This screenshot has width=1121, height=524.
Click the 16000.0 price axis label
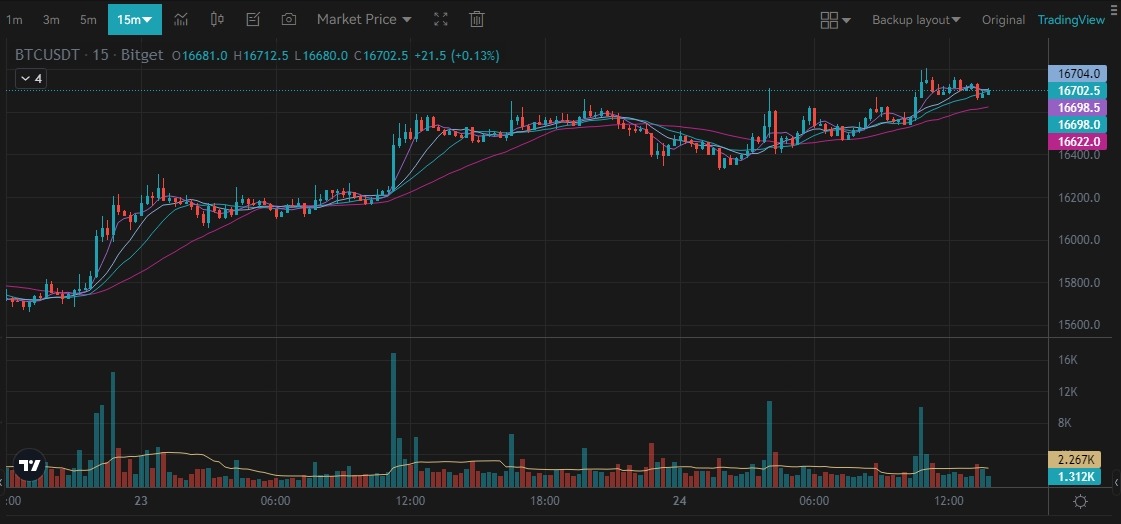coord(1079,239)
